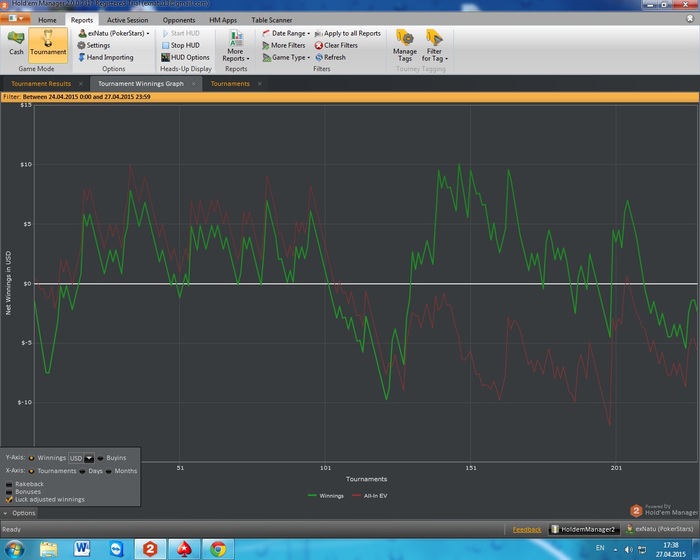
Task: Click HoldemManager2 database in status bar
Action: pyautogui.click(x=583, y=530)
